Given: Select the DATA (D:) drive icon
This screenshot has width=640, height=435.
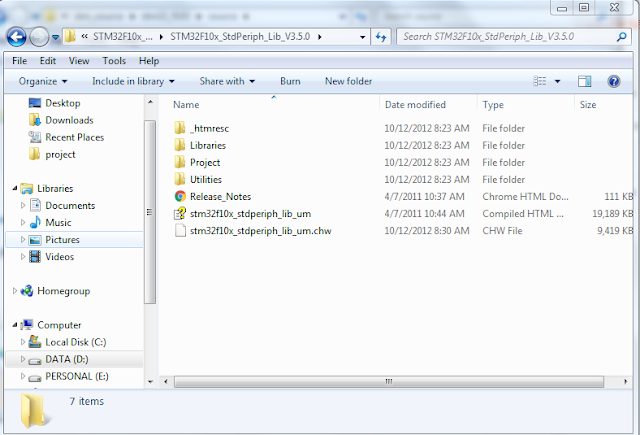Looking at the screenshot, I should click(35, 360).
